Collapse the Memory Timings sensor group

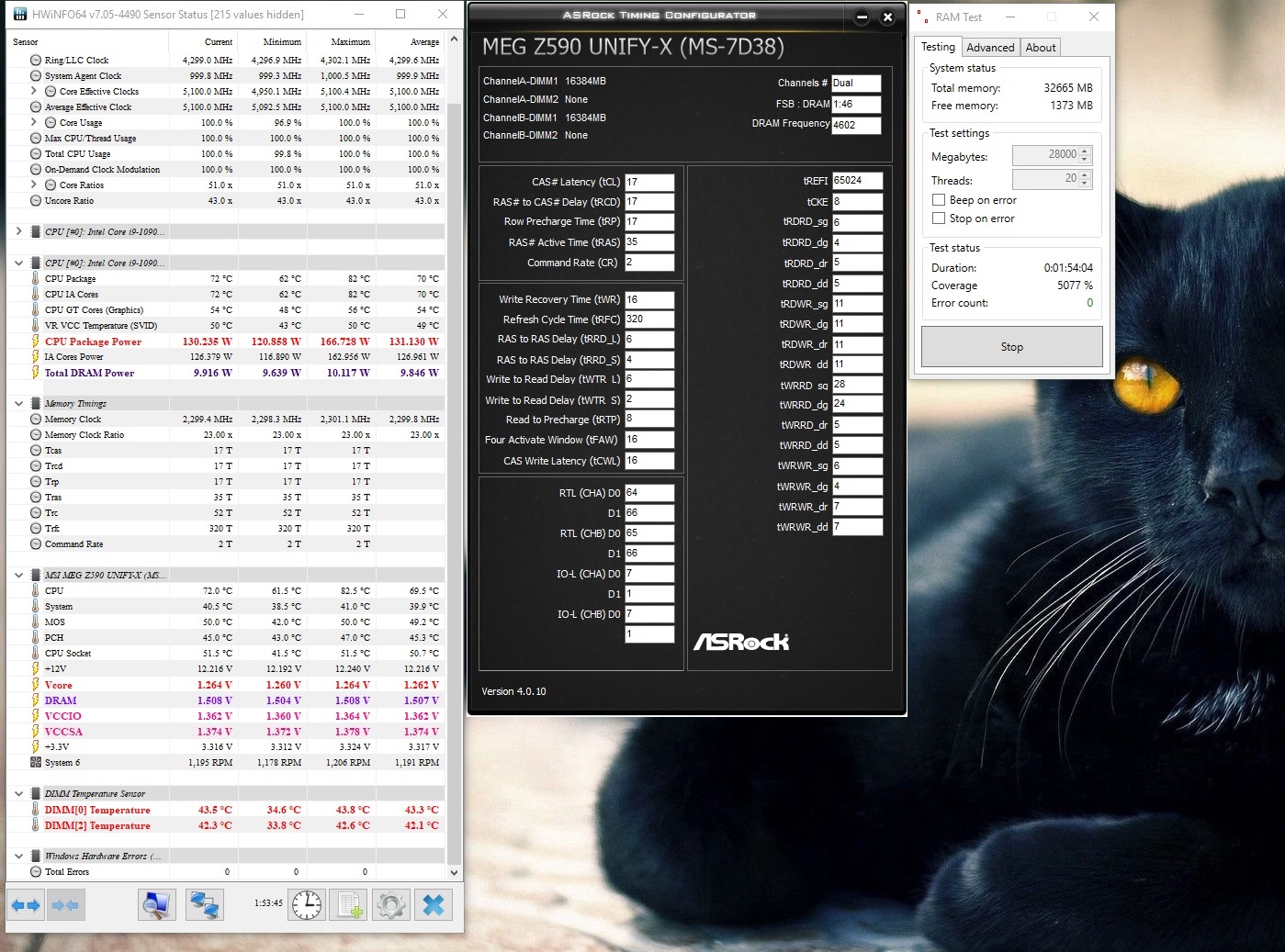18,403
